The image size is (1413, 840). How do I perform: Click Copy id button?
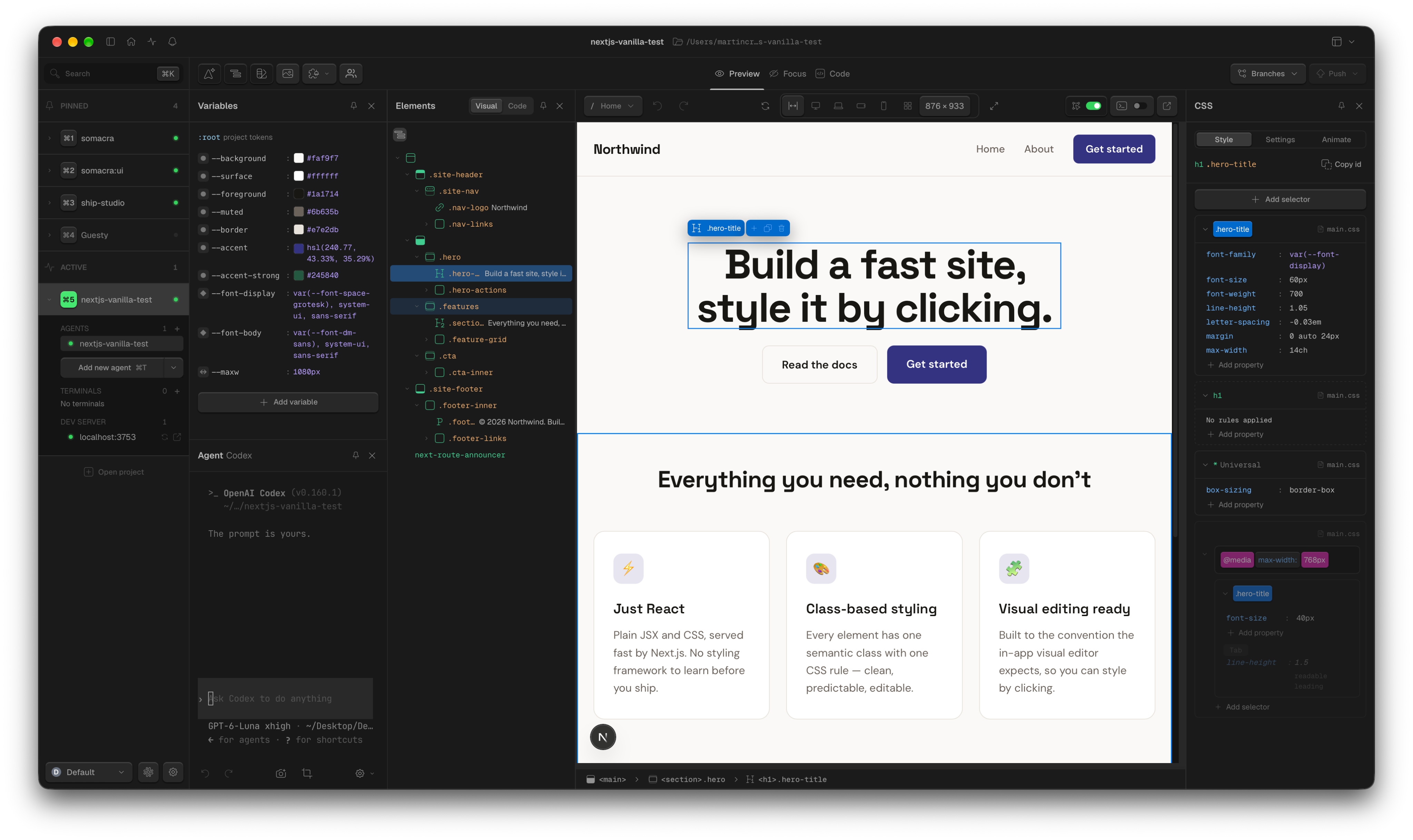tap(1341, 164)
